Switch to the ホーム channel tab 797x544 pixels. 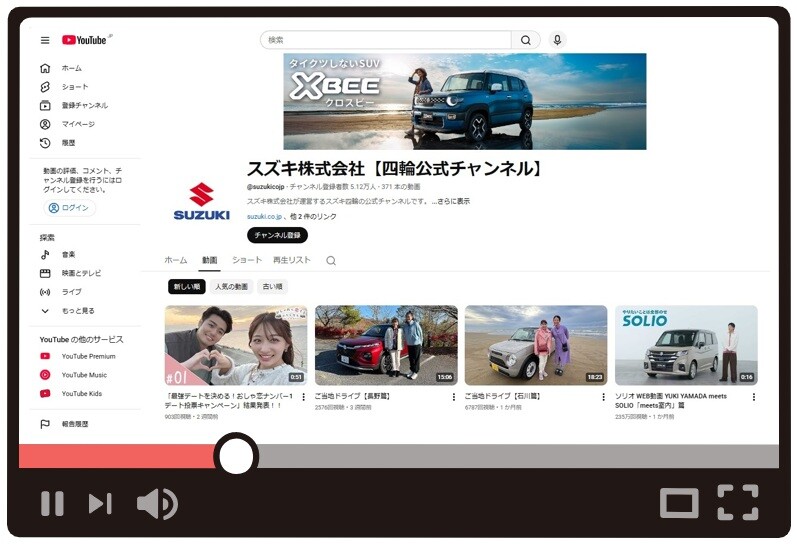point(176,260)
